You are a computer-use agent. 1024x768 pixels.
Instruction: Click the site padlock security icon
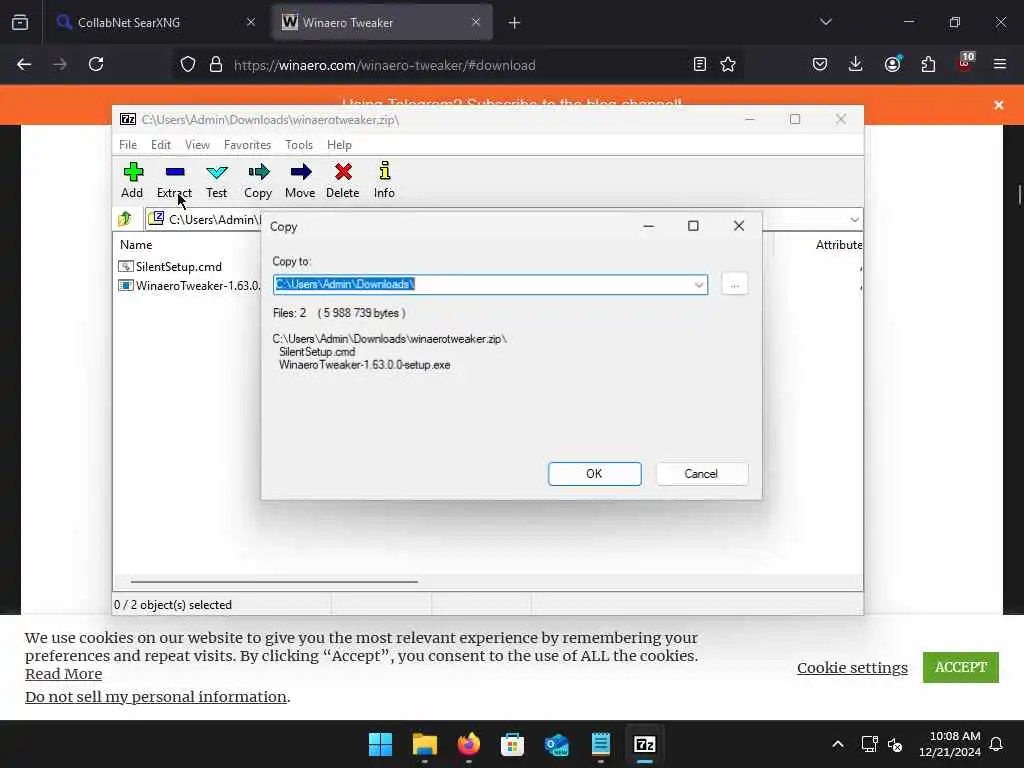click(216, 65)
